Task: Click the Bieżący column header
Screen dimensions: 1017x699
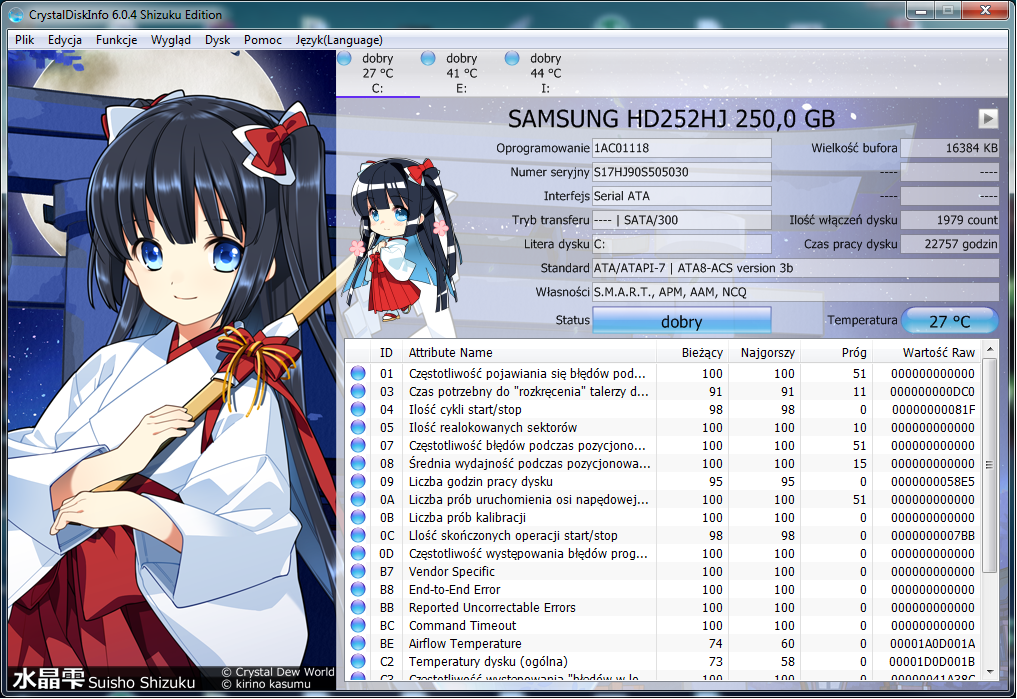Action: click(693, 352)
